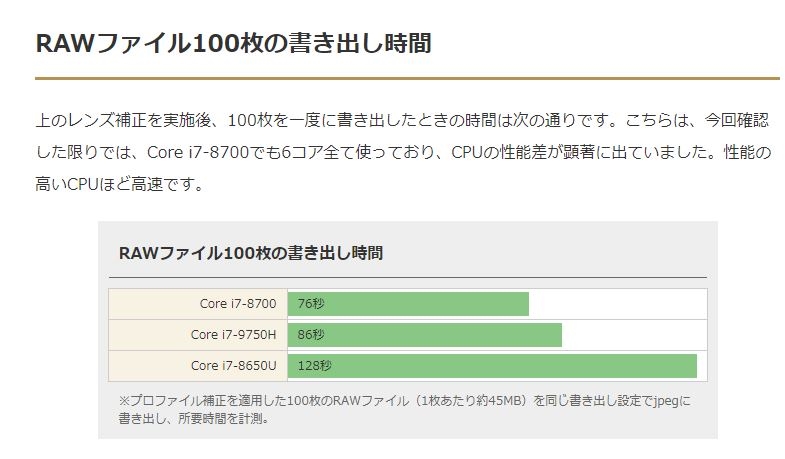
Task: Click the 128秒 value text
Action: coord(314,366)
